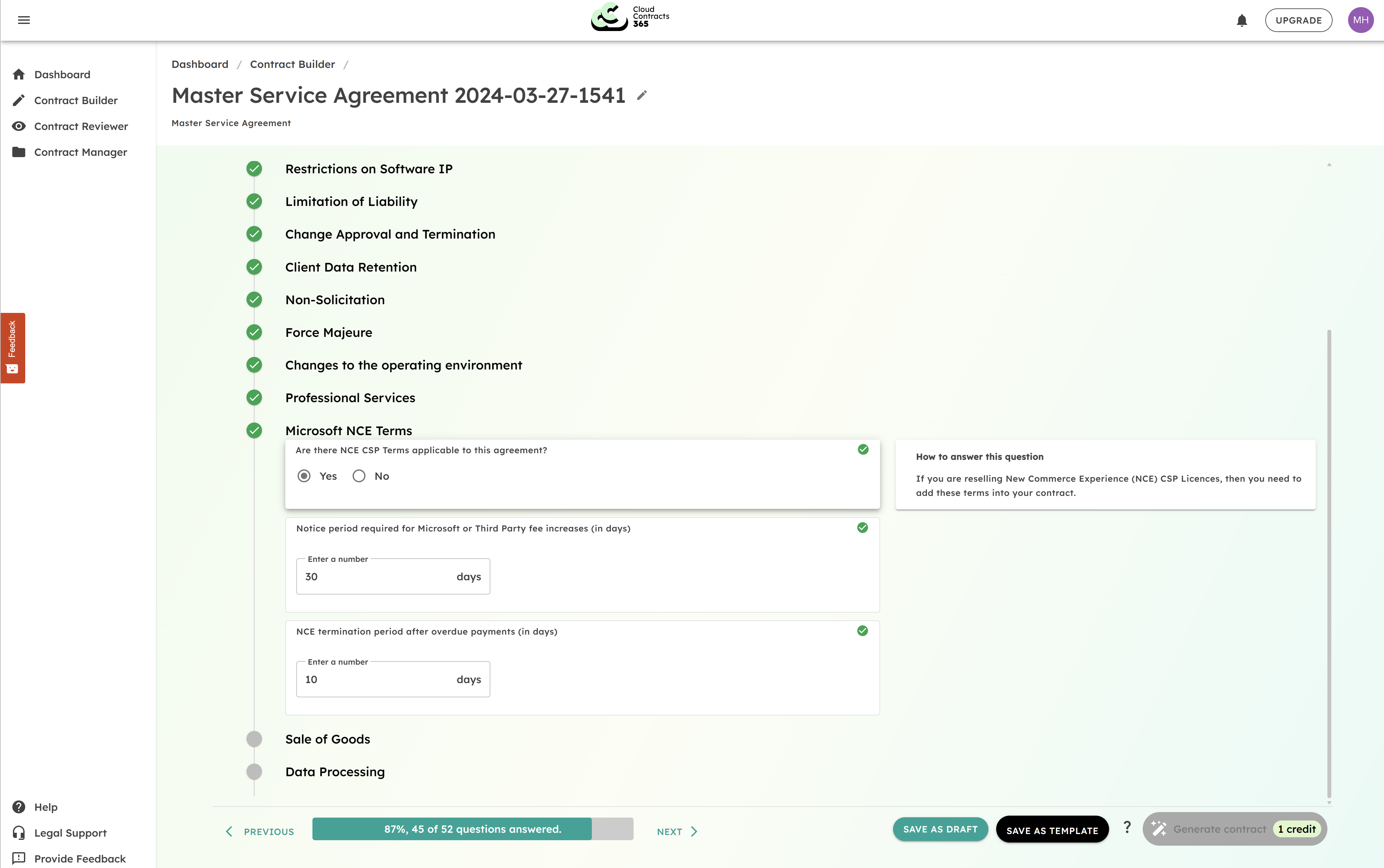Click the question mark help icon
Image resolution: width=1384 pixels, height=868 pixels.
[1127, 827]
